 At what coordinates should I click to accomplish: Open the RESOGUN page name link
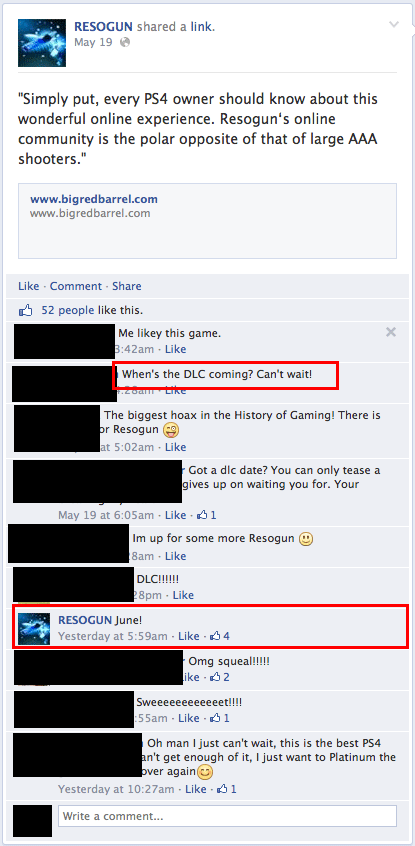(x=104, y=26)
